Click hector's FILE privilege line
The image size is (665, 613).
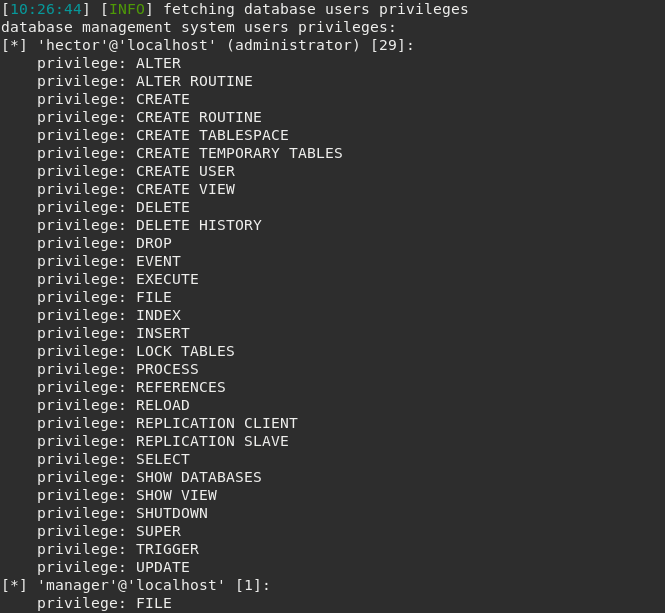tap(104, 297)
